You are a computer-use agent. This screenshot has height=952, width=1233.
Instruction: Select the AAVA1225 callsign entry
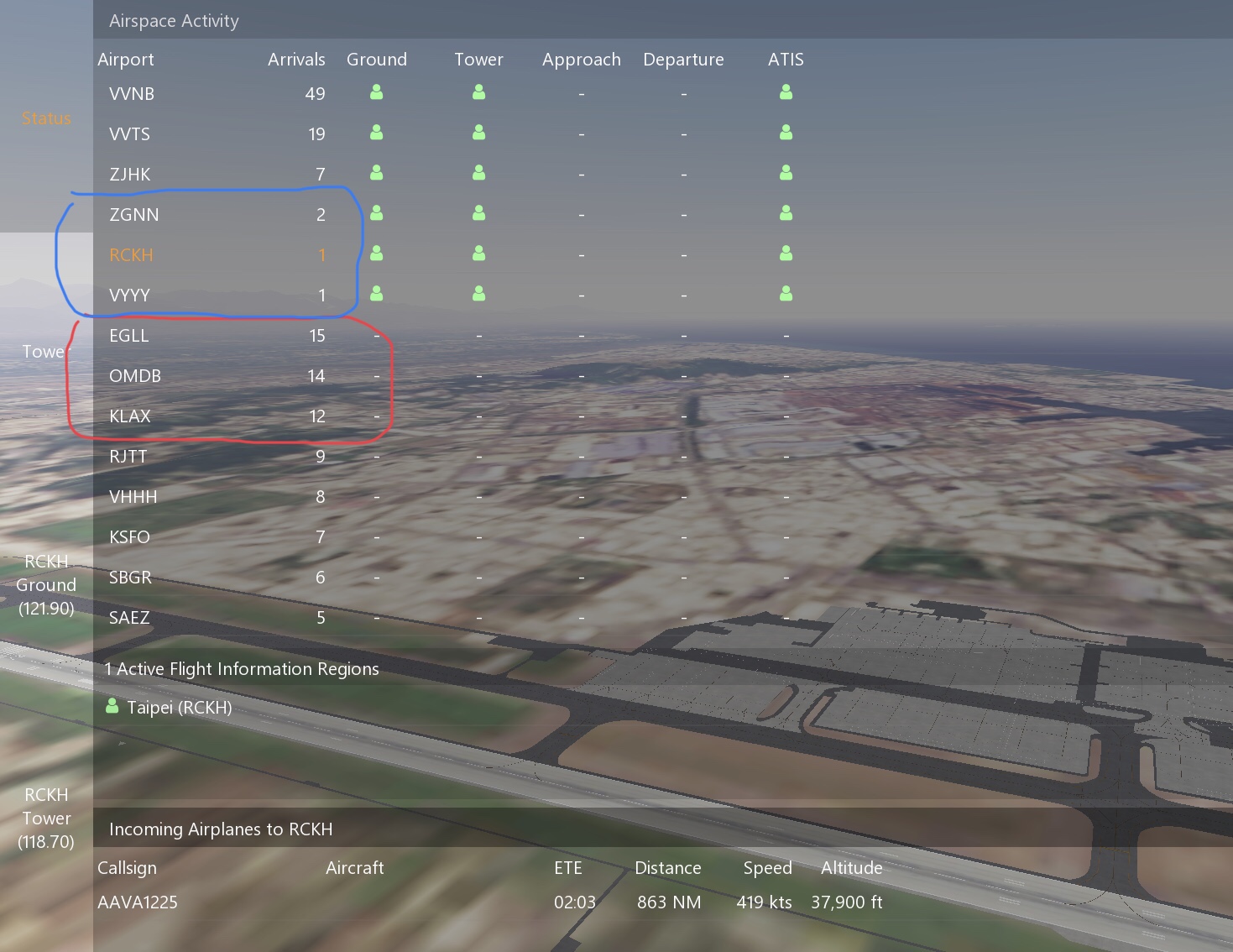138,902
